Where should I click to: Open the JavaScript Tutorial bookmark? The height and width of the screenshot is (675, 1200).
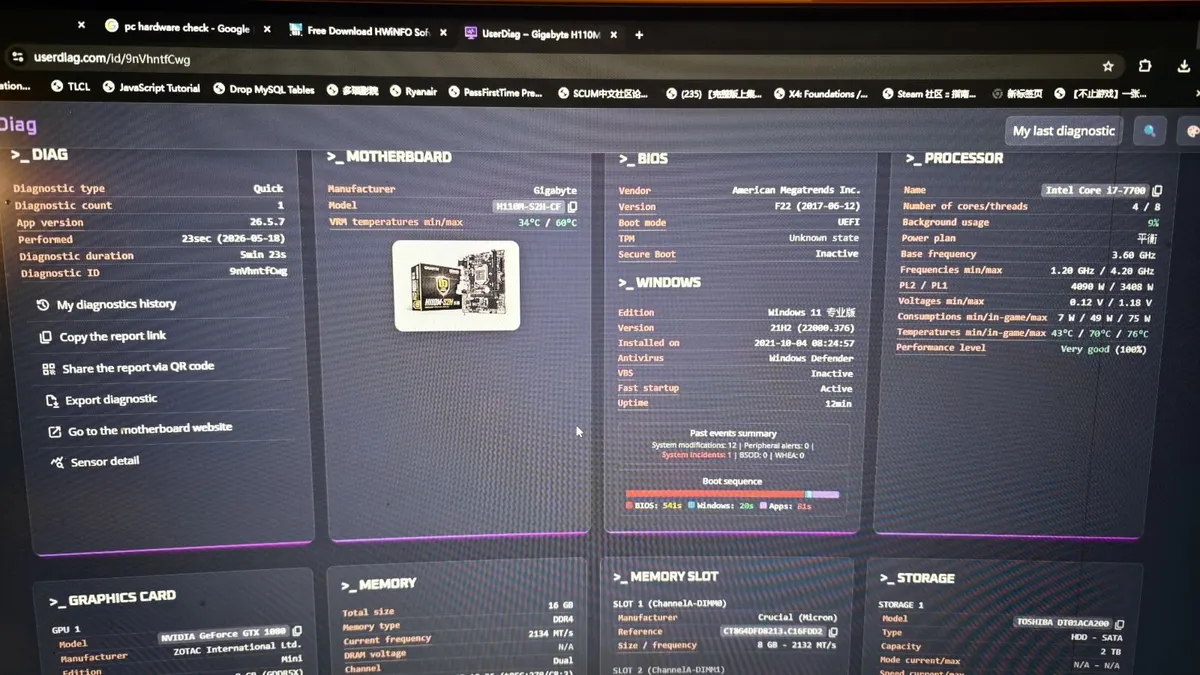pyautogui.click(x=150, y=88)
